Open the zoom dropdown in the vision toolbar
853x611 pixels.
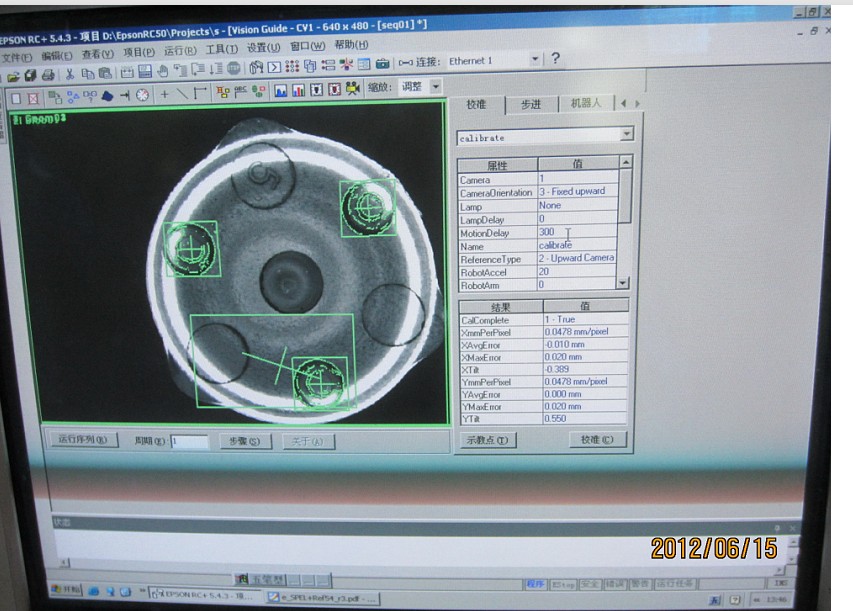(435, 87)
